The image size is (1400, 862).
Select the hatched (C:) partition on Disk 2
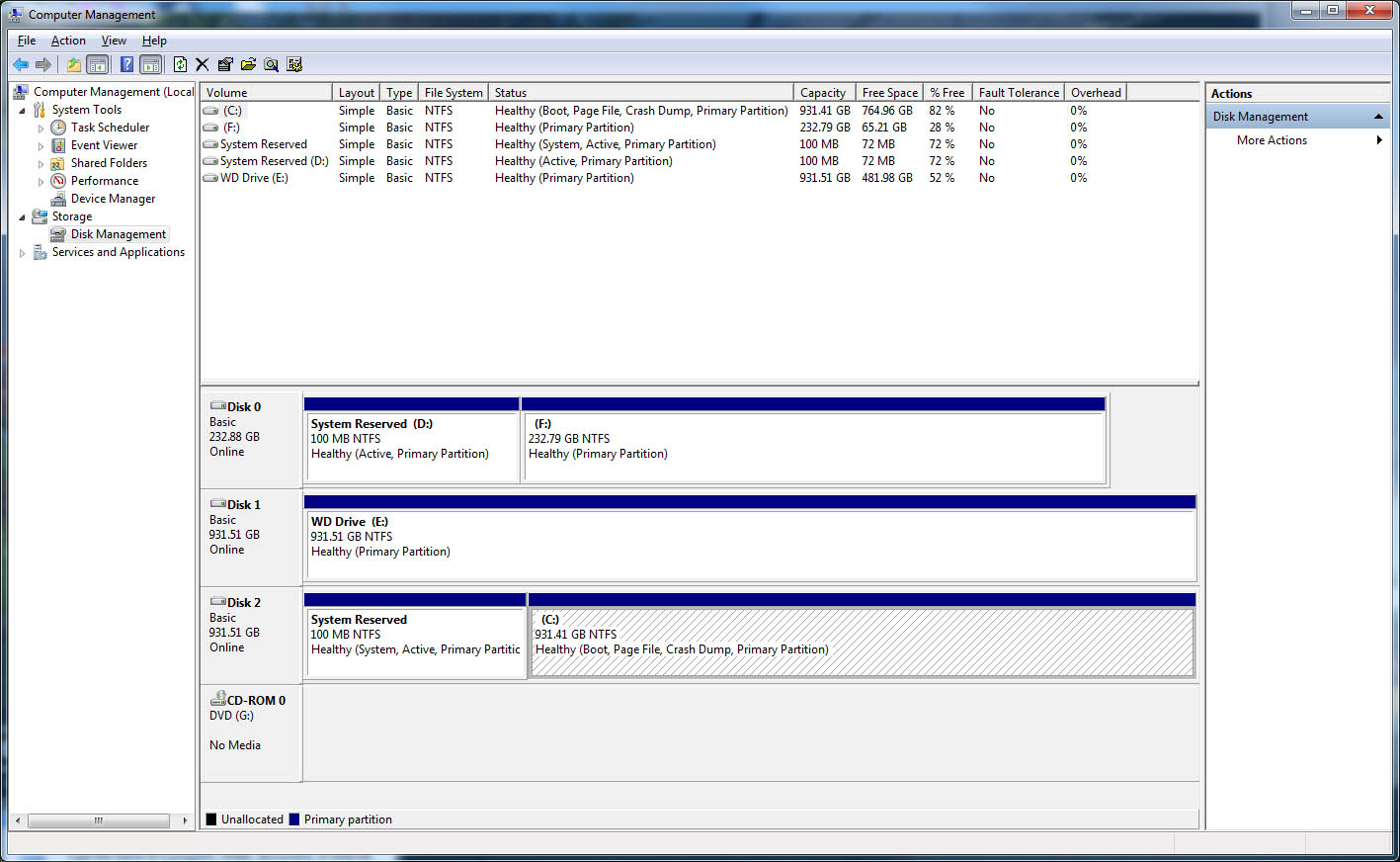coord(862,636)
